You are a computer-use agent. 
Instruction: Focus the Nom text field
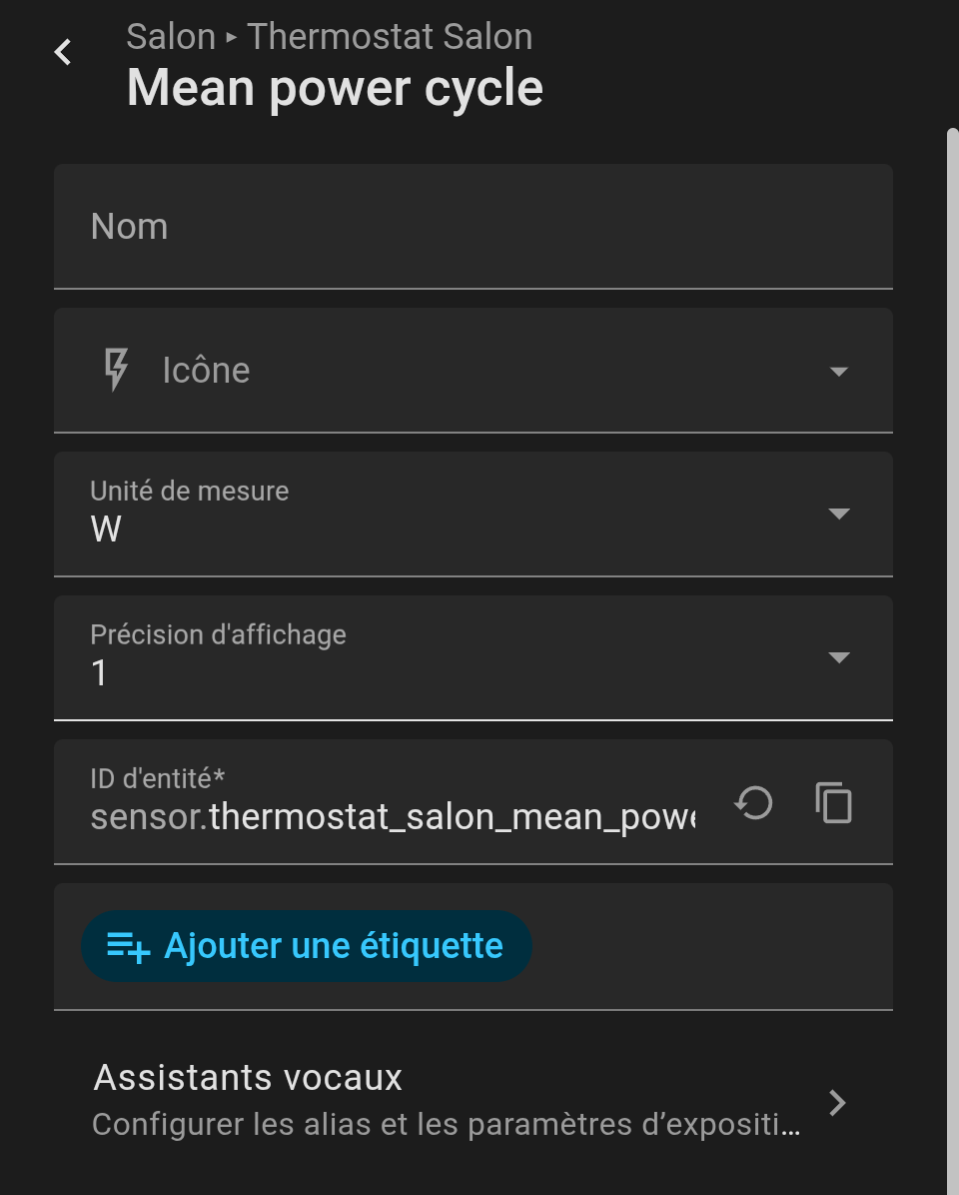(472, 227)
